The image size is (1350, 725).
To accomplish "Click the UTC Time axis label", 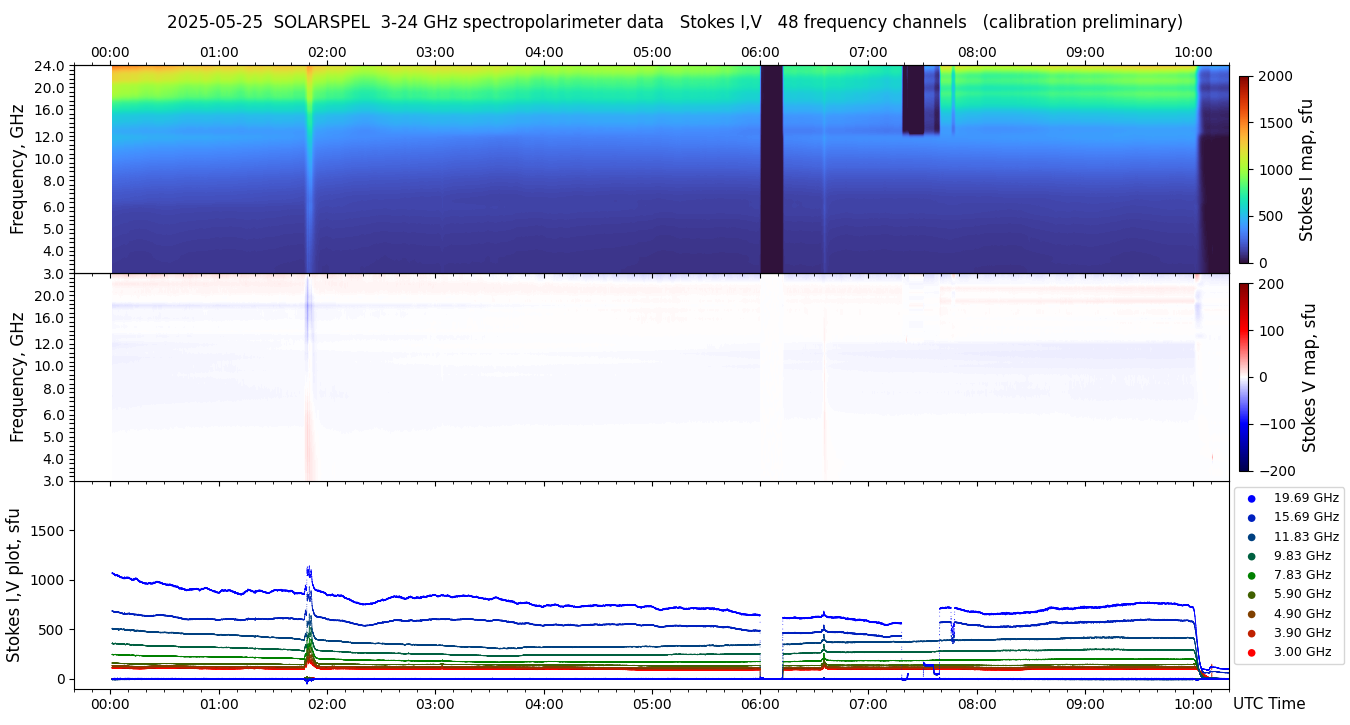I will pyautogui.click(x=1269, y=704).
